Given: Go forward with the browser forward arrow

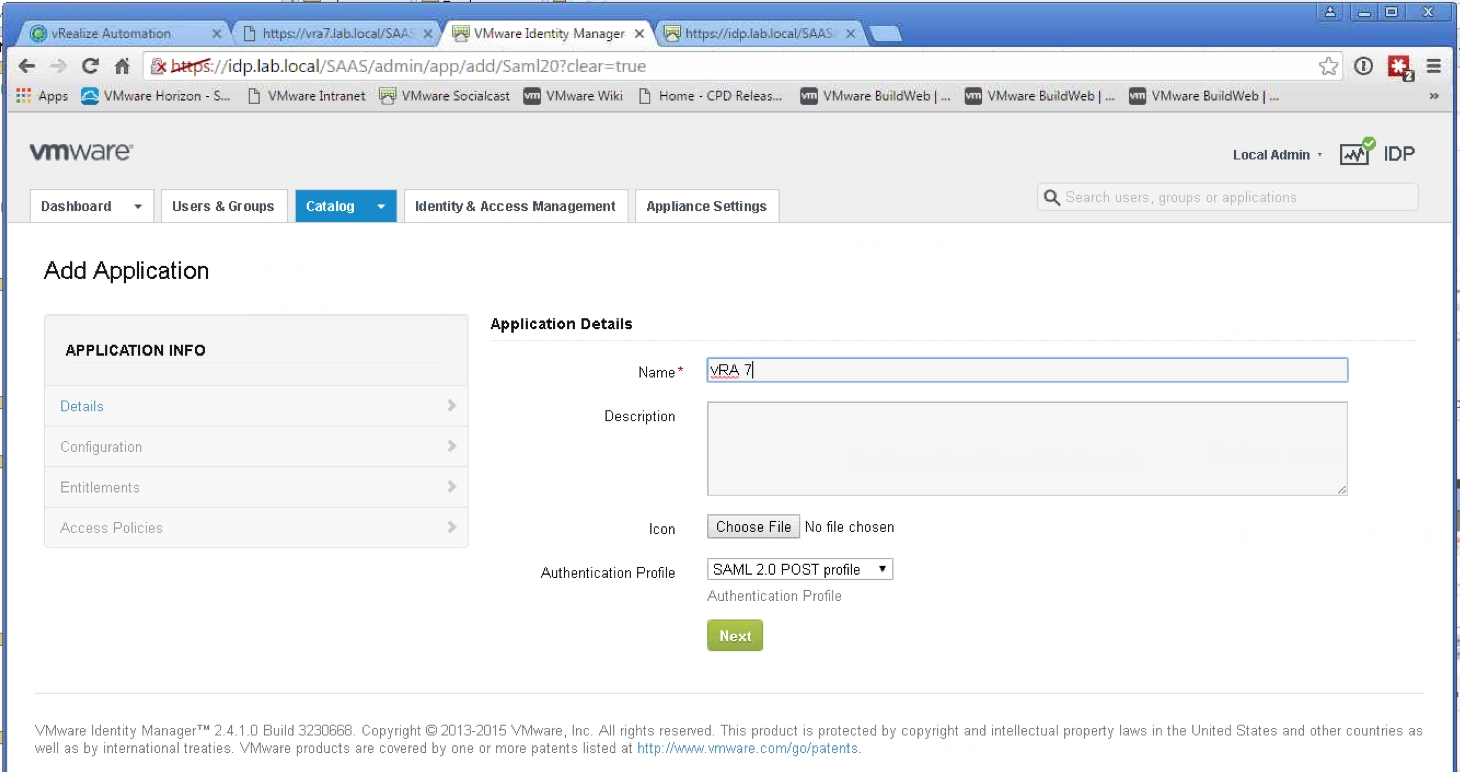Looking at the screenshot, I should [x=58, y=66].
